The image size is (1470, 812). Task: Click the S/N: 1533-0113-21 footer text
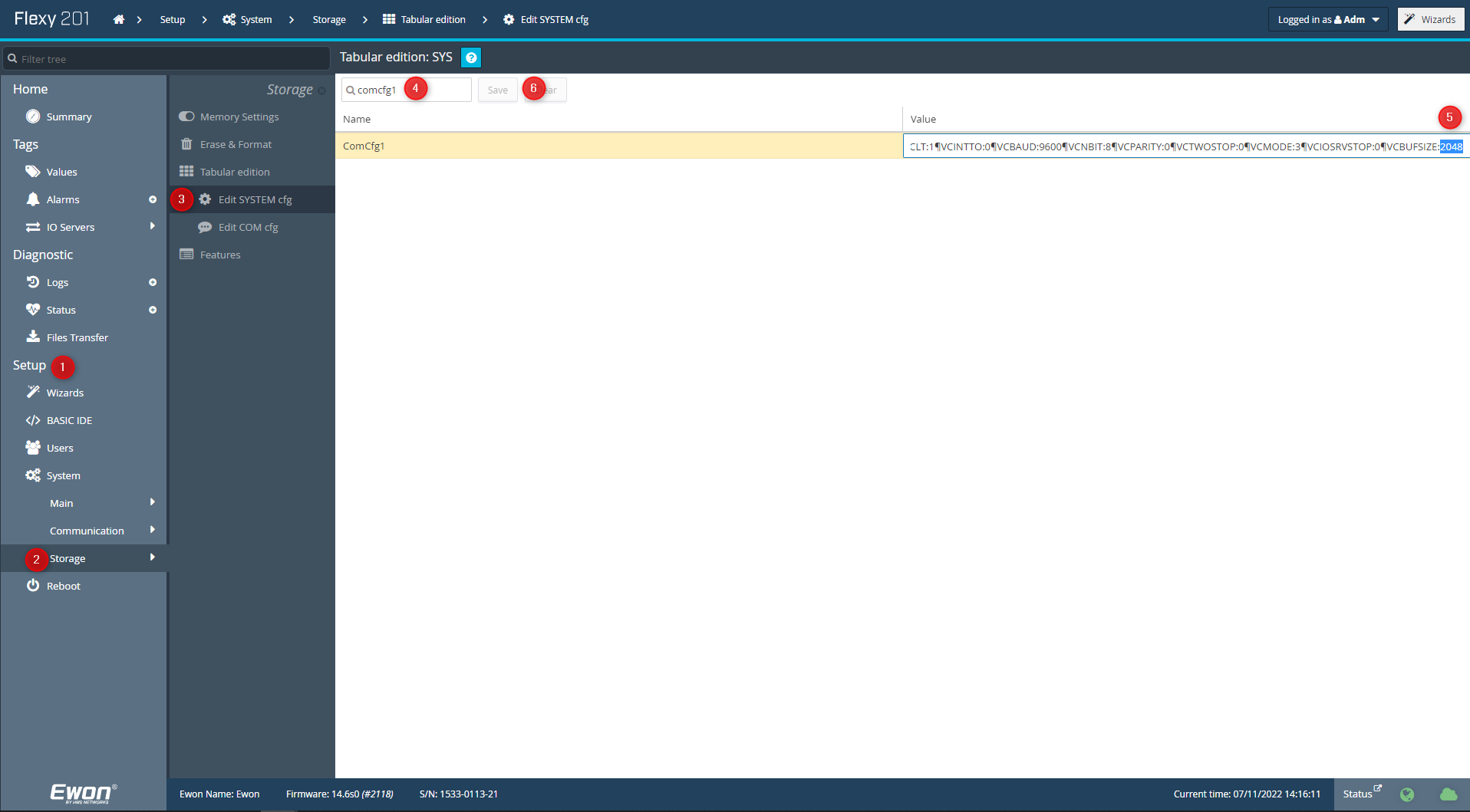click(459, 794)
